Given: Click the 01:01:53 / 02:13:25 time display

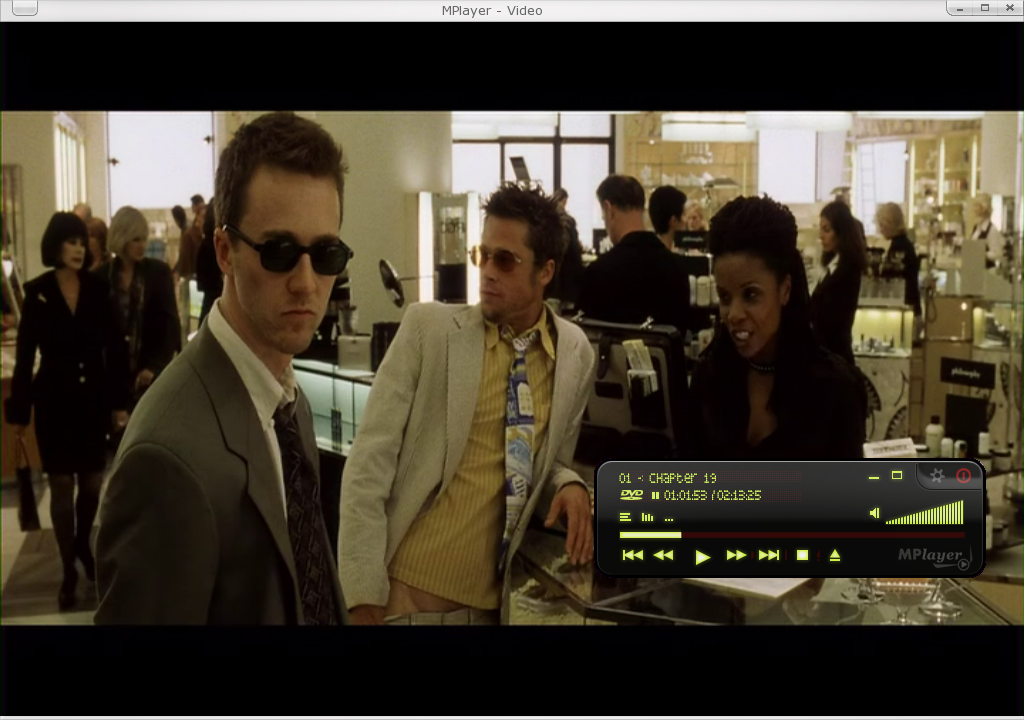Looking at the screenshot, I should click(712, 495).
